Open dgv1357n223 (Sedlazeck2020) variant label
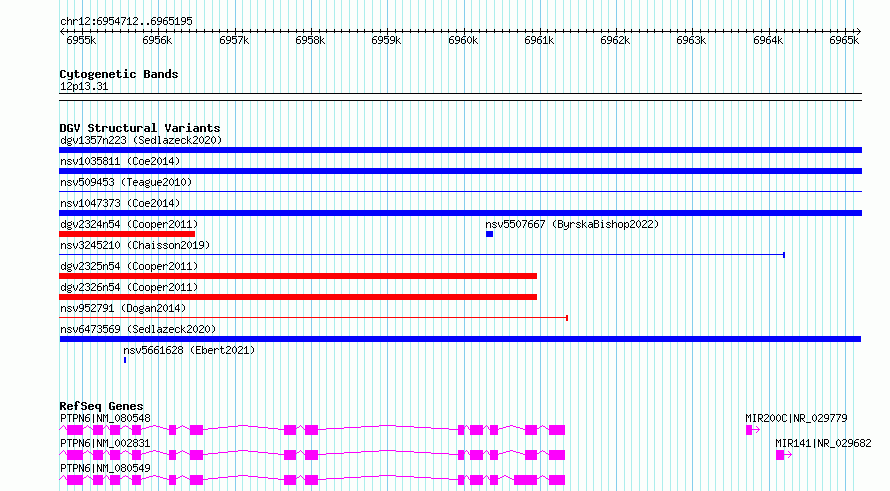The height and width of the screenshot is (491, 890). pos(141,140)
